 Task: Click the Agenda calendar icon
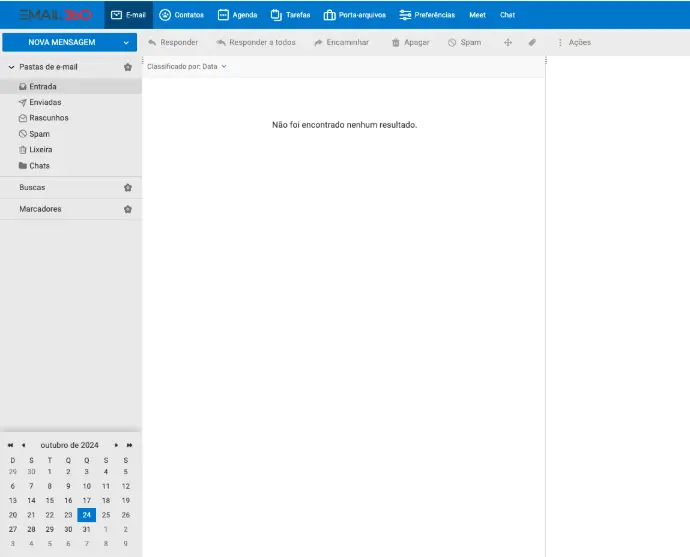pyautogui.click(x=223, y=15)
